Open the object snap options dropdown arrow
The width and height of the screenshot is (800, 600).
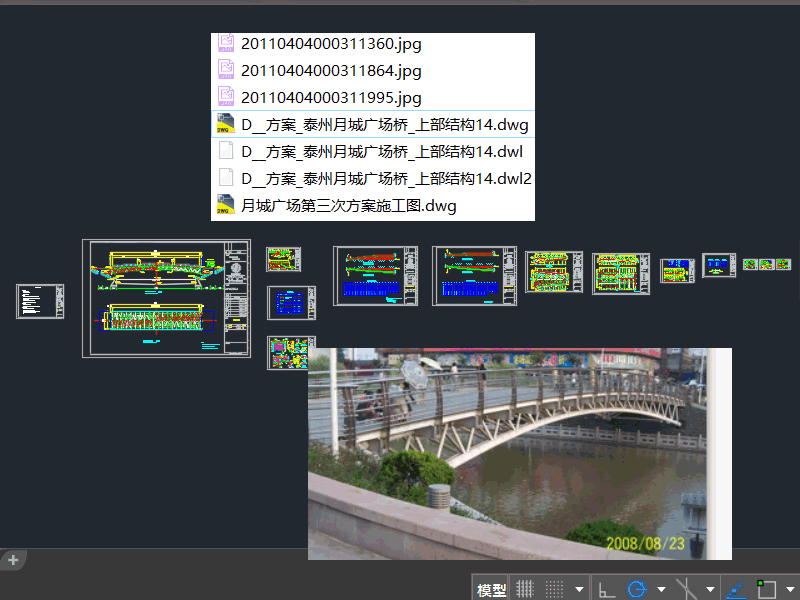791,590
